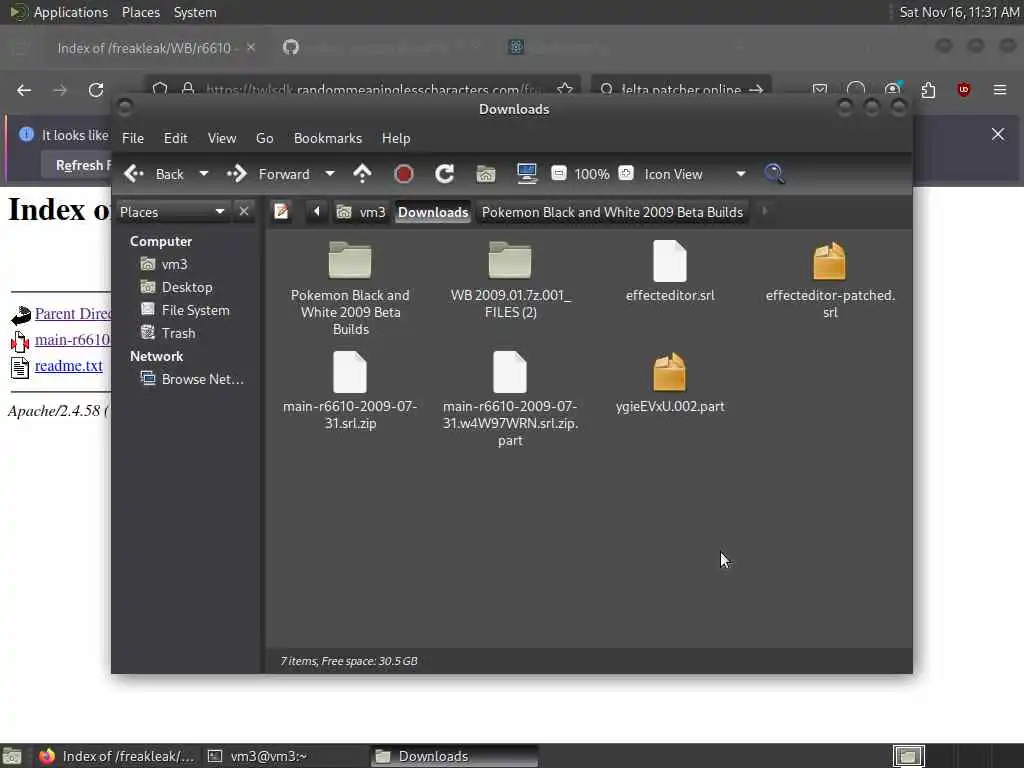Image resolution: width=1024 pixels, height=768 pixels.
Task: Click the clock in the top panel
Action: tap(959, 12)
